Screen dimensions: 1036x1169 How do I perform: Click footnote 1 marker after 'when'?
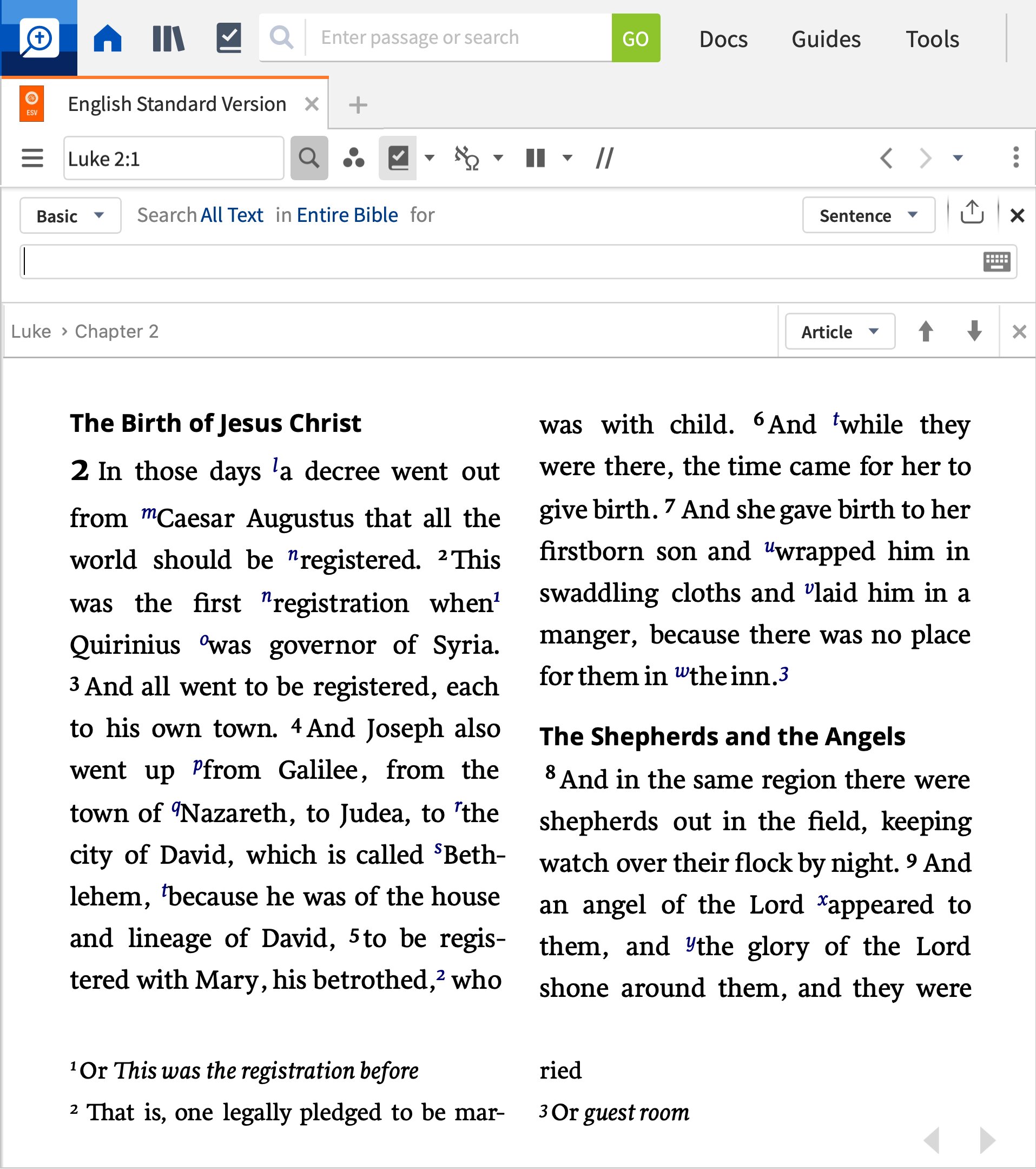[x=497, y=596]
